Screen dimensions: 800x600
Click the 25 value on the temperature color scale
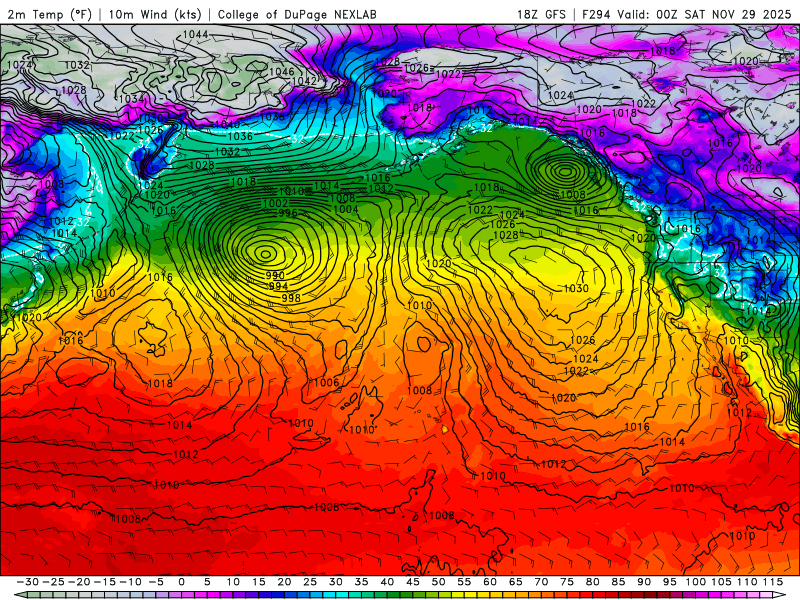tap(310, 582)
